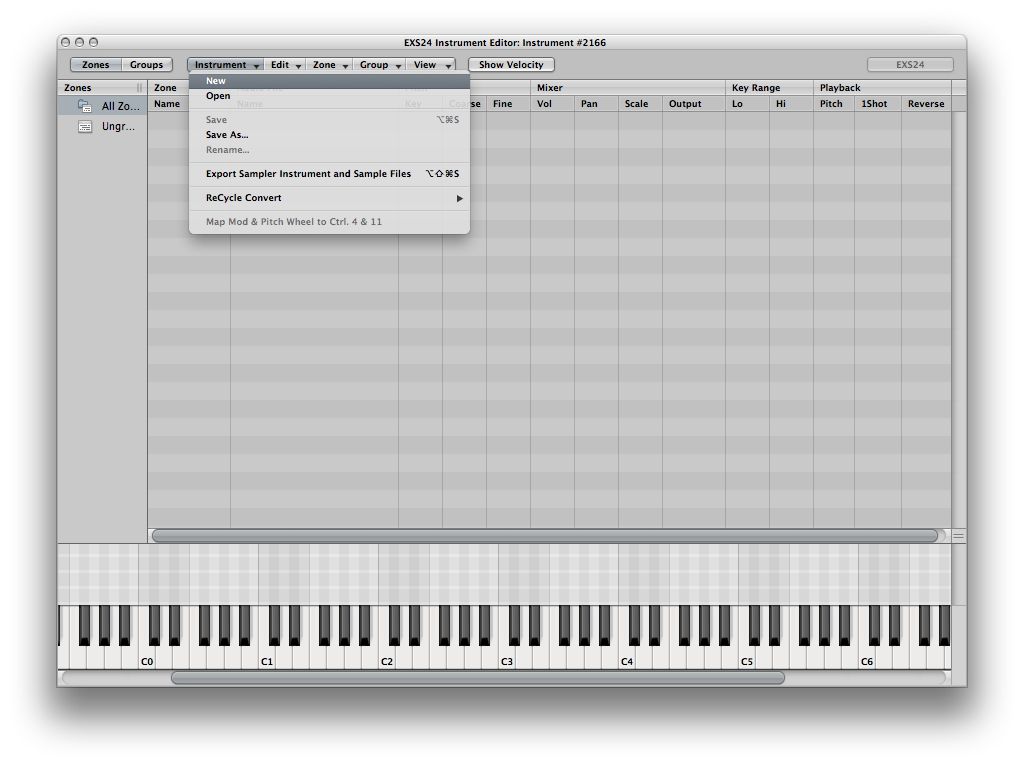The height and width of the screenshot is (766, 1024).
Task: Click the Key Range Lo column header
Action: 747,104
